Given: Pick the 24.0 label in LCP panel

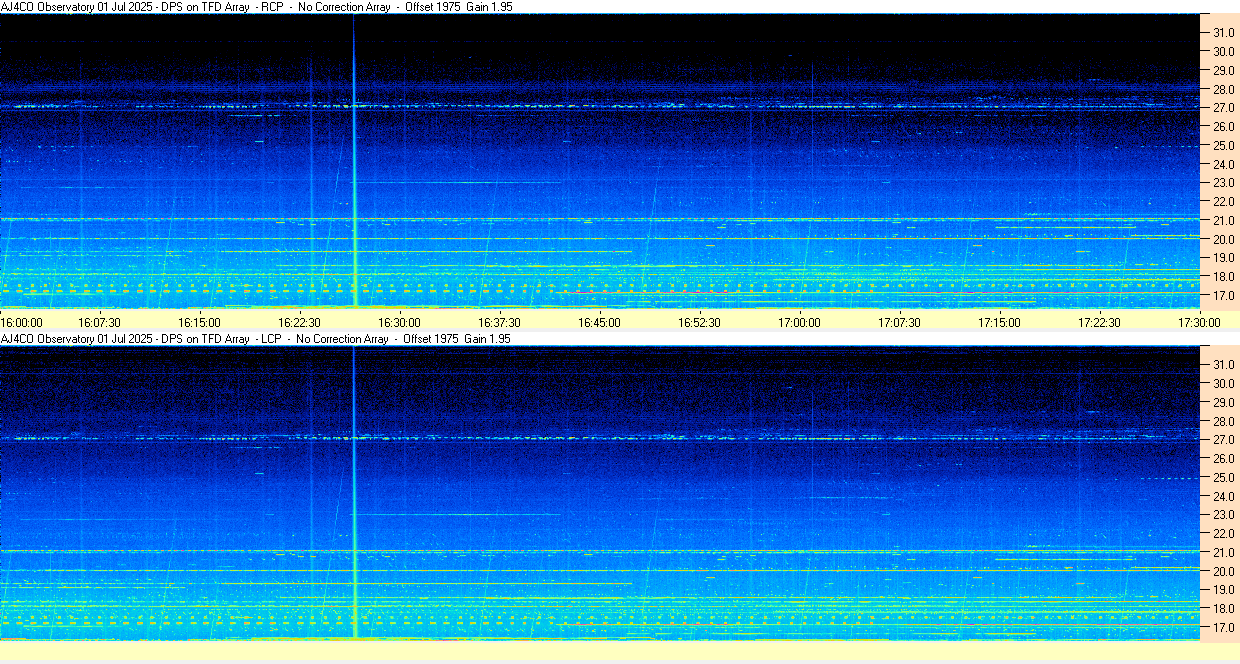Looking at the screenshot, I should click(1224, 496).
